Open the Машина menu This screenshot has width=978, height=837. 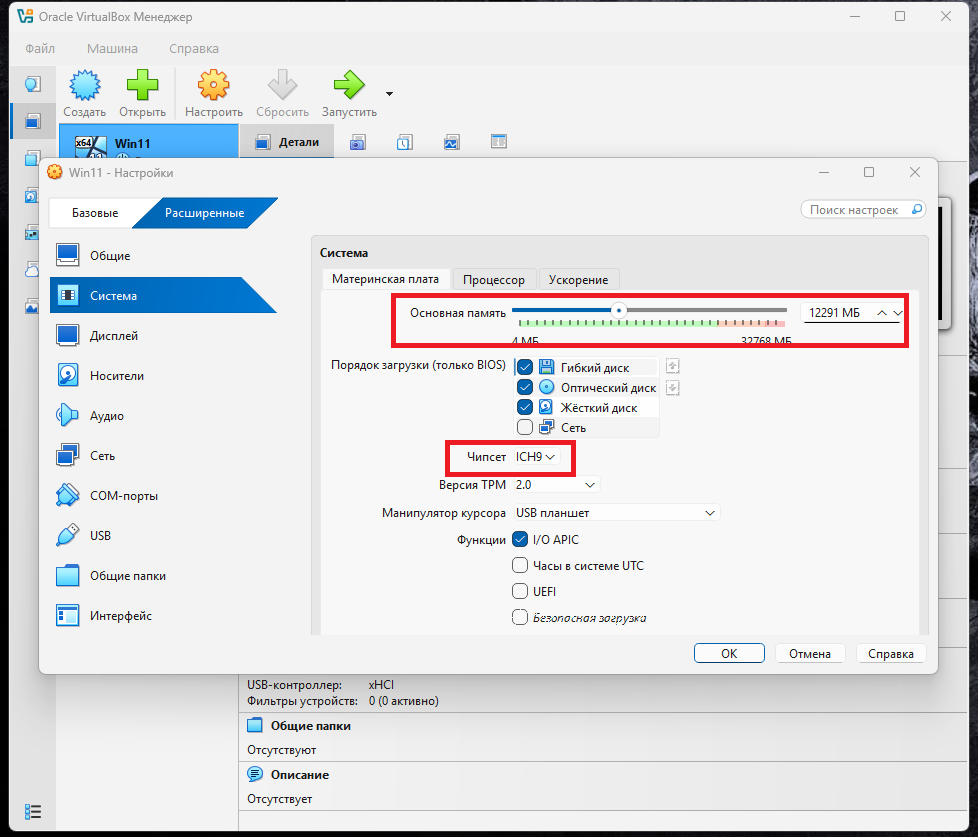(x=112, y=48)
